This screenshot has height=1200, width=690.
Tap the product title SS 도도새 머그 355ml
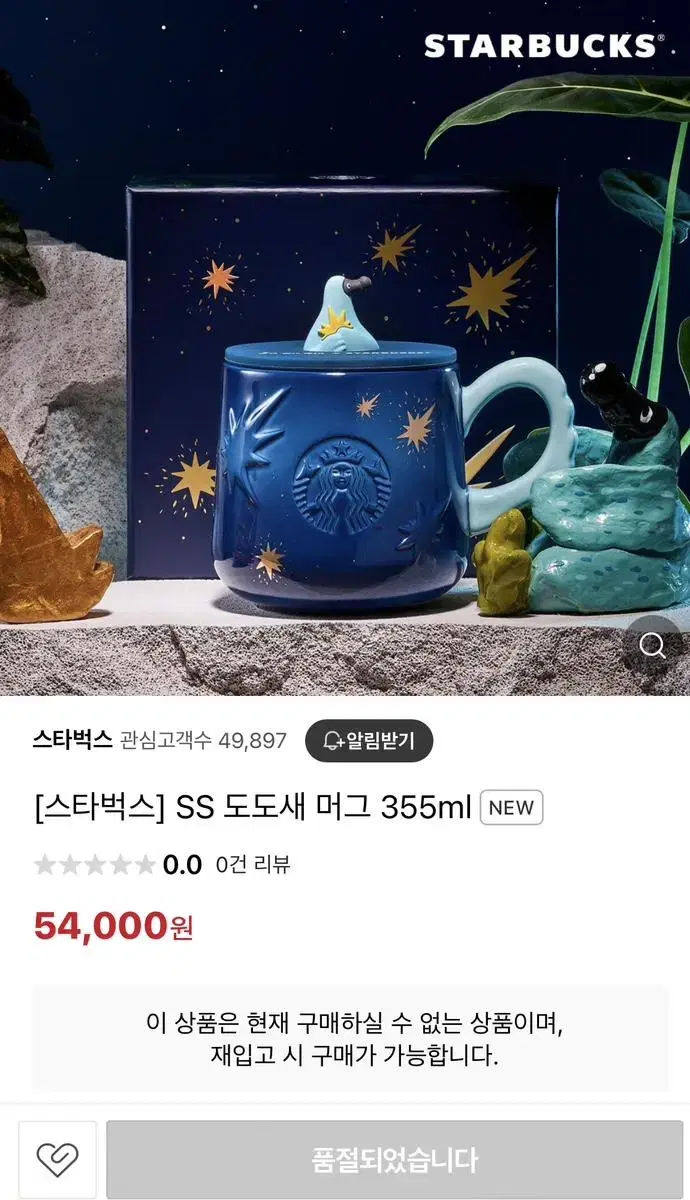click(253, 808)
